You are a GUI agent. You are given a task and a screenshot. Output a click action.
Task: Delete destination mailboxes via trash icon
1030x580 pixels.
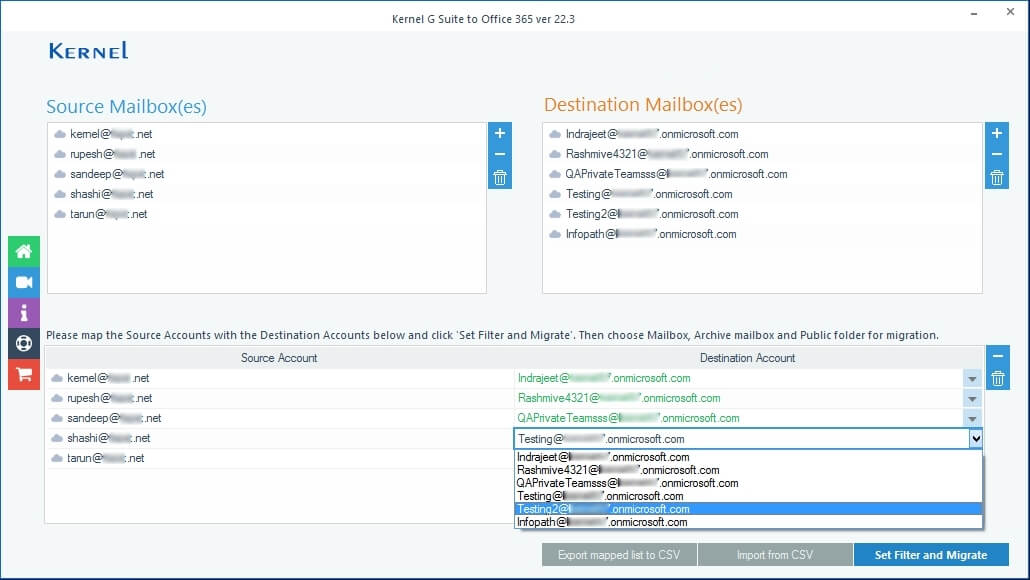pos(996,177)
